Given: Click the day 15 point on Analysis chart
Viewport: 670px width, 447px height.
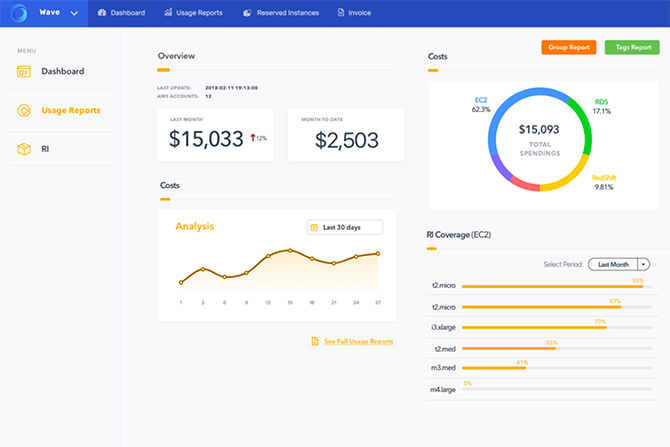Looking at the screenshot, I should click(290, 250).
